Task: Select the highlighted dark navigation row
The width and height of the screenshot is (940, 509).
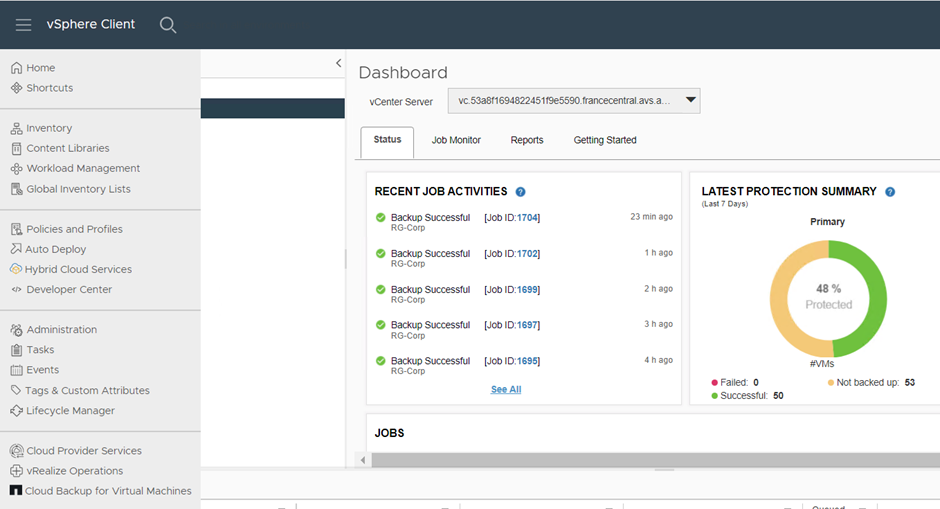Action: click(273, 109)
